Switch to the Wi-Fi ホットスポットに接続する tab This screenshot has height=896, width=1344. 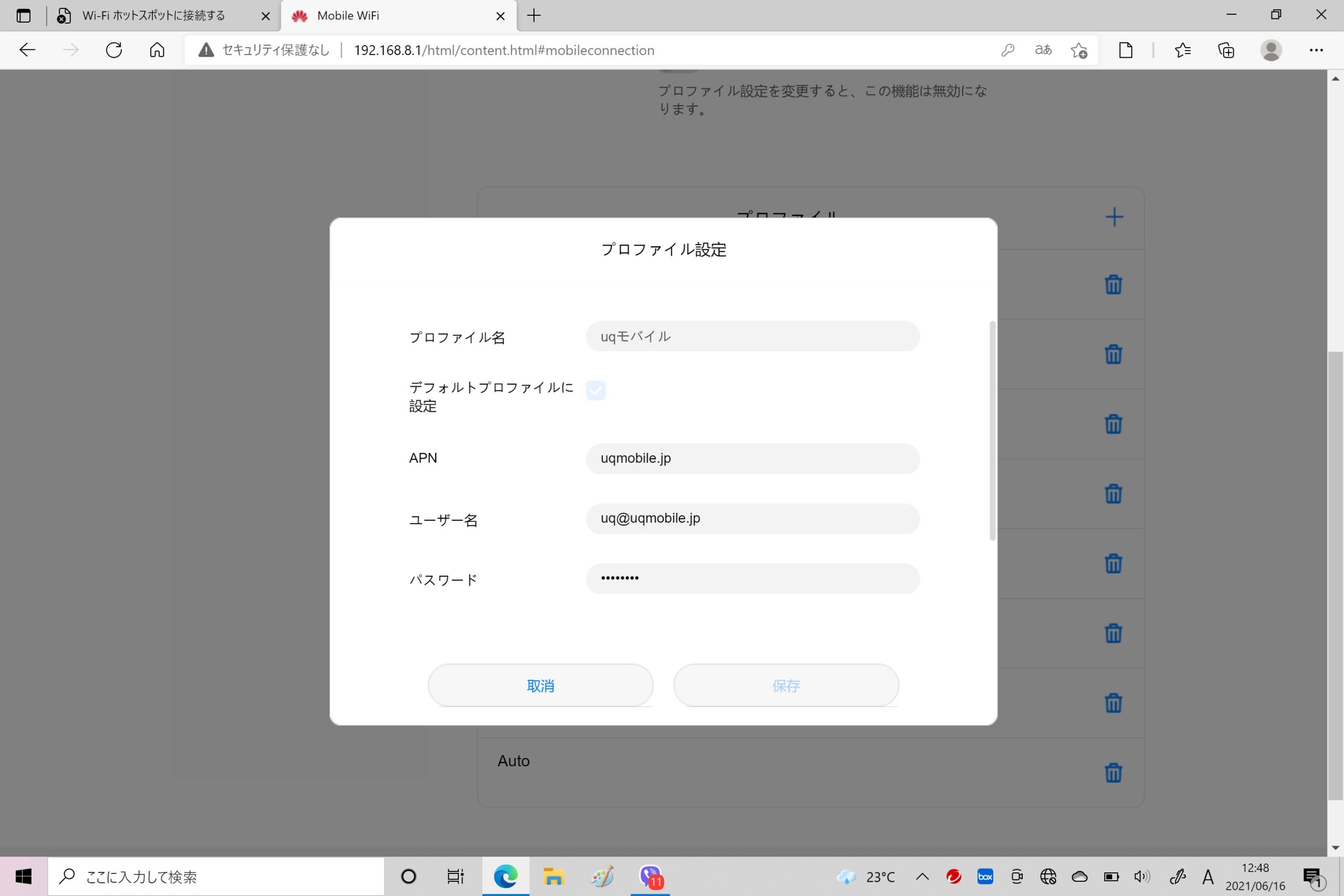tap(153, 15)
